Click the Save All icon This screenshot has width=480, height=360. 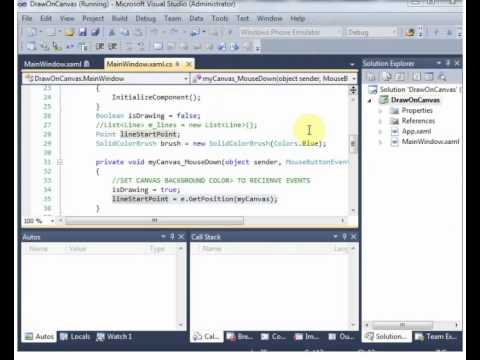(x=96, y=32)
